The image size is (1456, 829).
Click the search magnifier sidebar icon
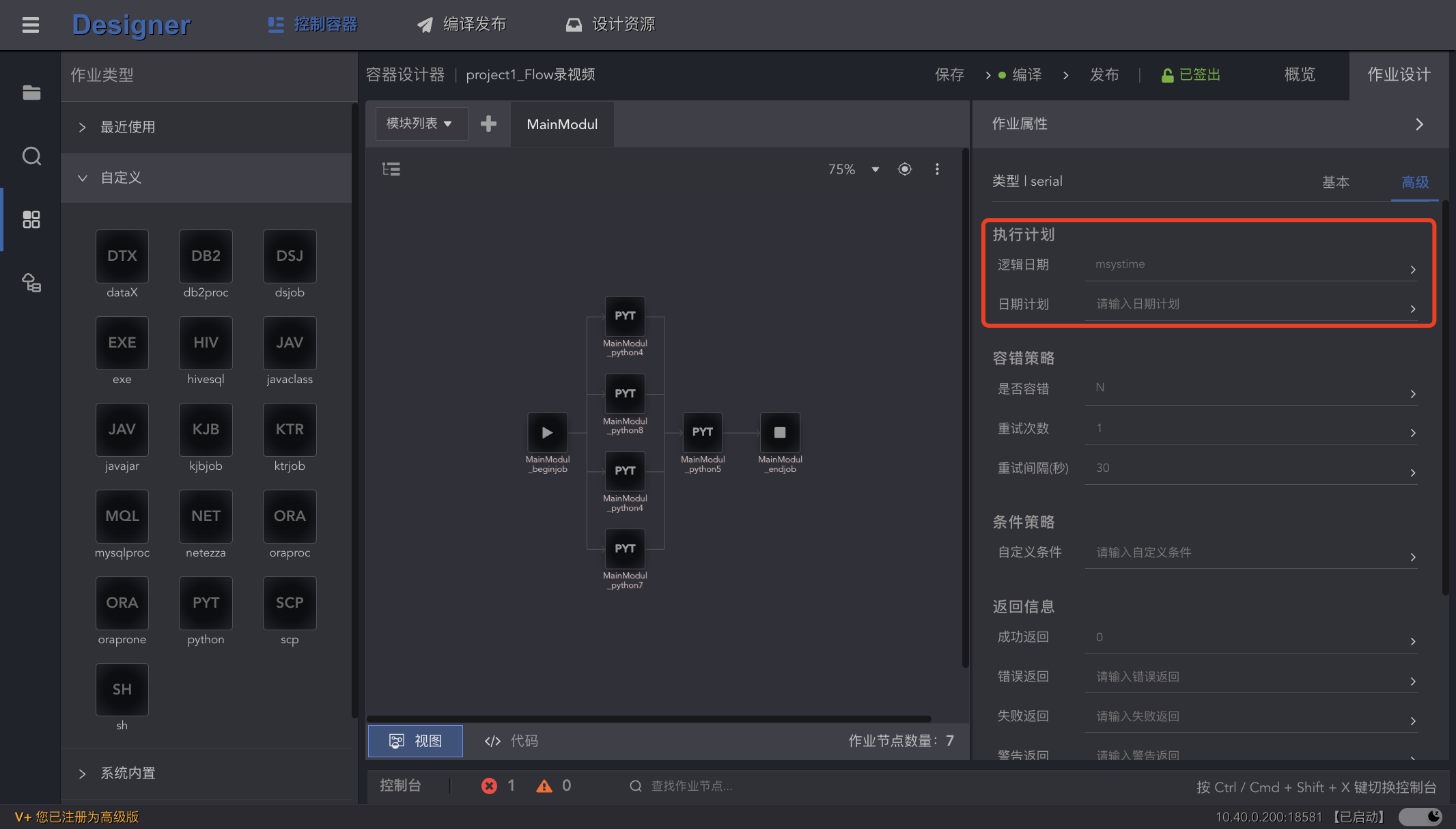[31, 156]
